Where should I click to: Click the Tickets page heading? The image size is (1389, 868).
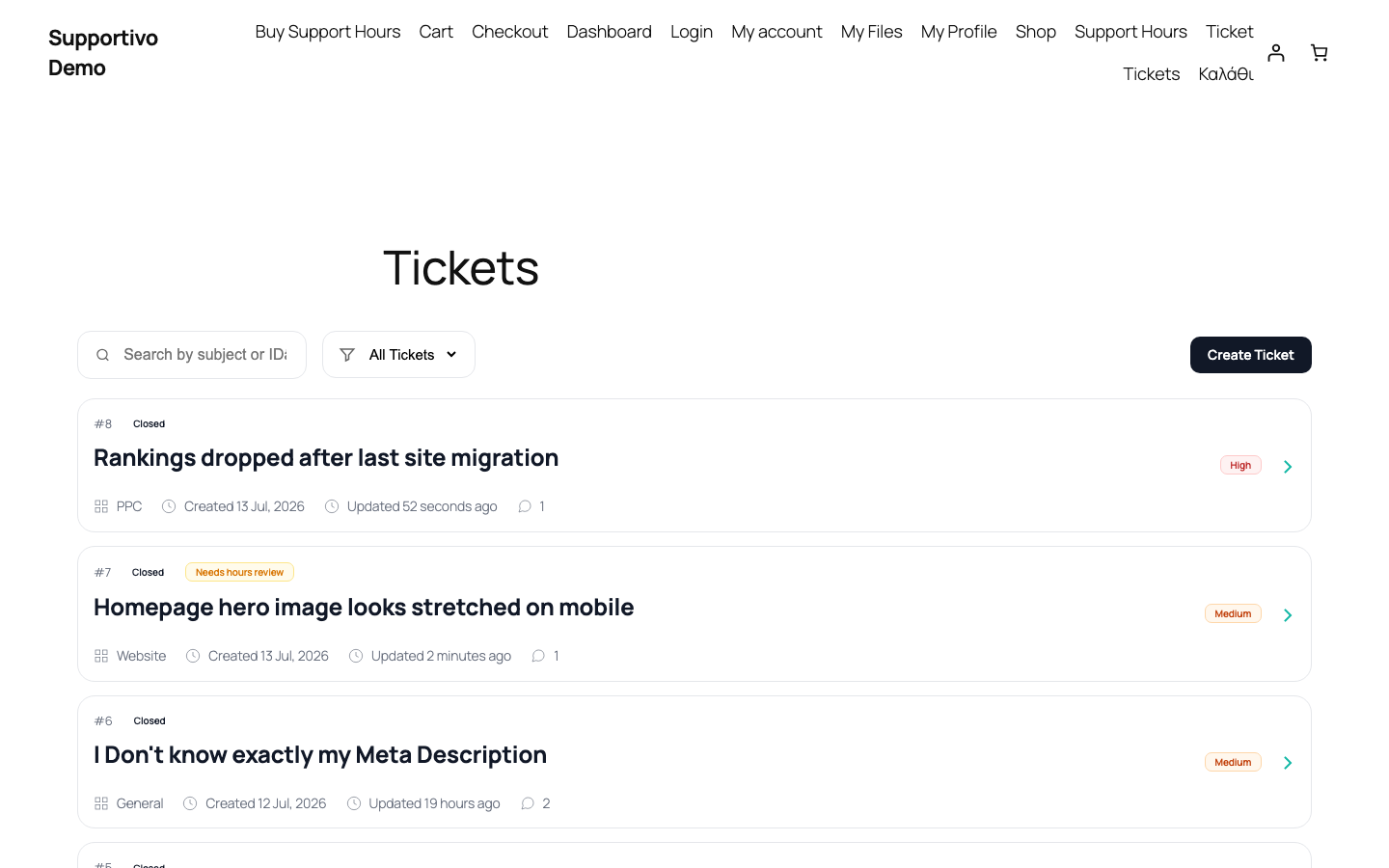[461, 268]
